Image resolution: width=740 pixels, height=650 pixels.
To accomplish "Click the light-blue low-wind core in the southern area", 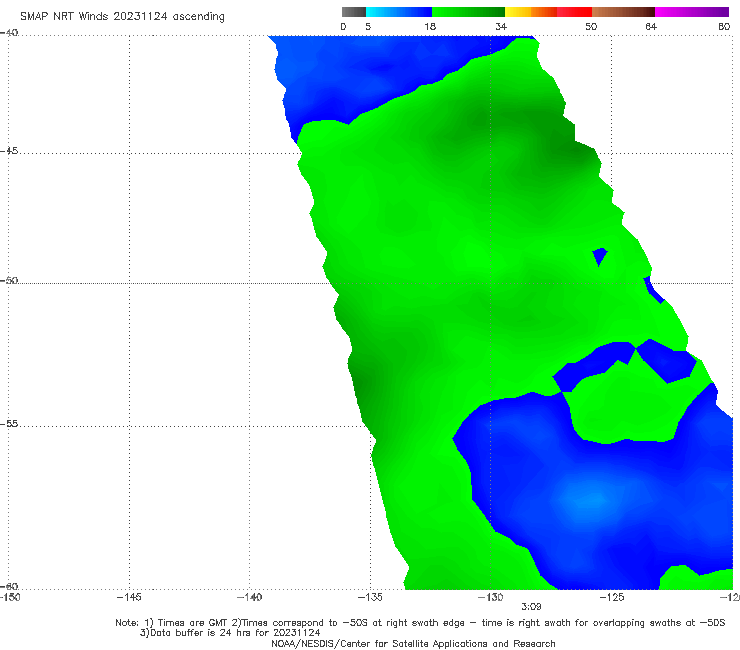I will [590, 500].
